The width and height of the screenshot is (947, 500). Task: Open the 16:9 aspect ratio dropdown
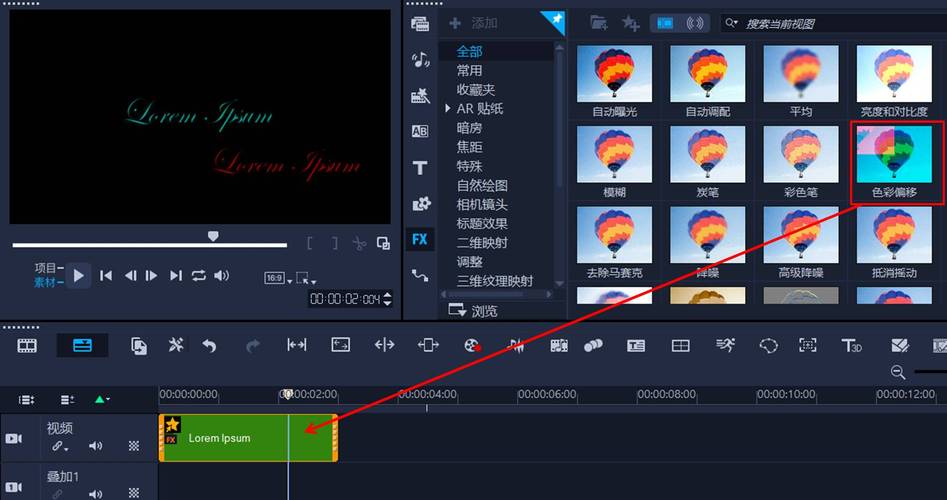coord(278,278)
